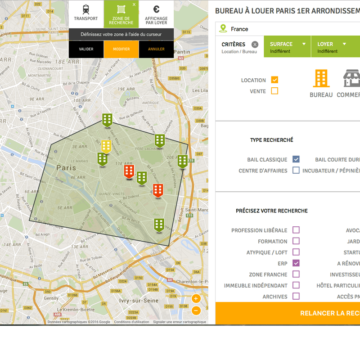360x360 pixels.
Task: Click the Type recherché heading
Action: pyautogui.click(x=272, y=140)
